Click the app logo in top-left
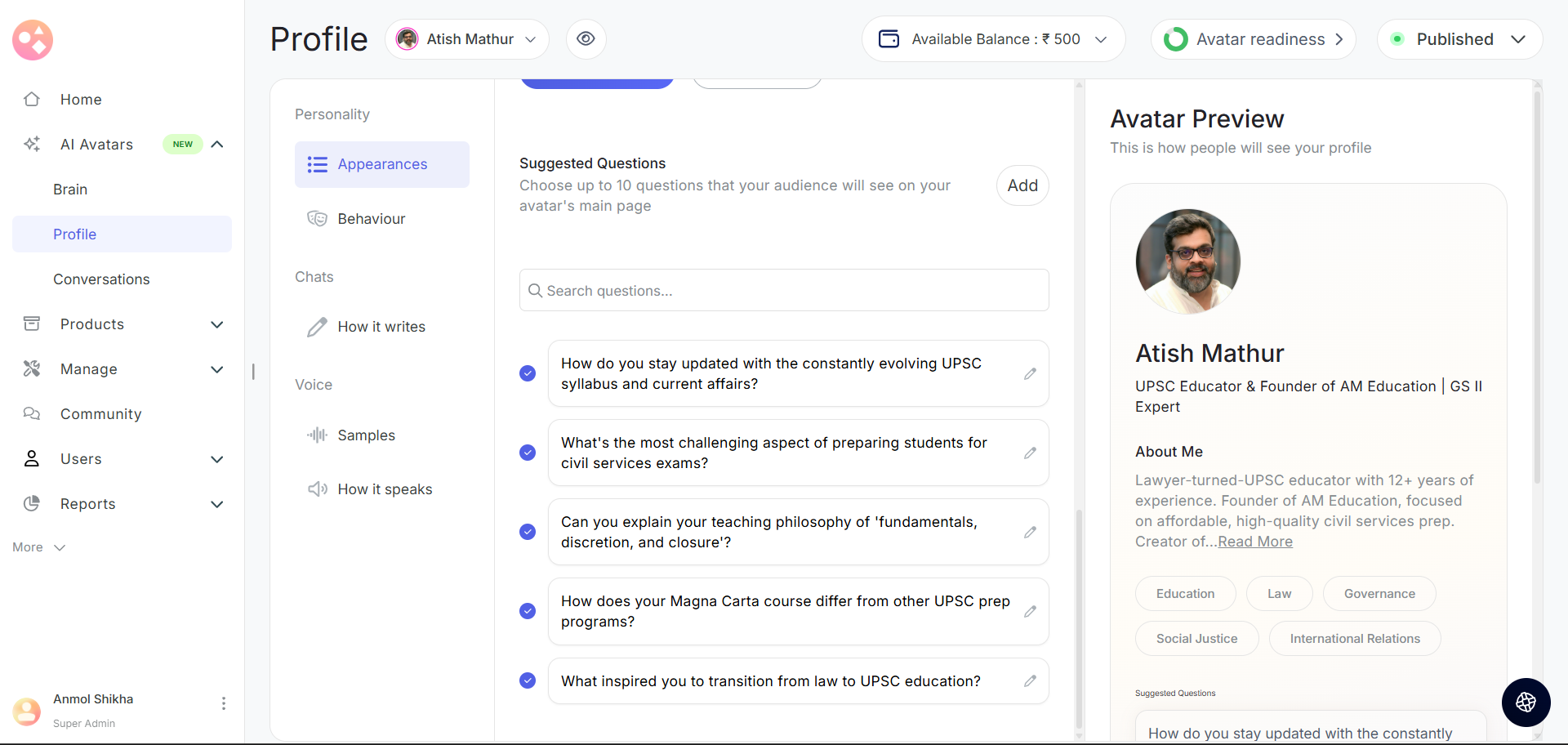This screenshot has width=1568, height=745. coord(33,40)
